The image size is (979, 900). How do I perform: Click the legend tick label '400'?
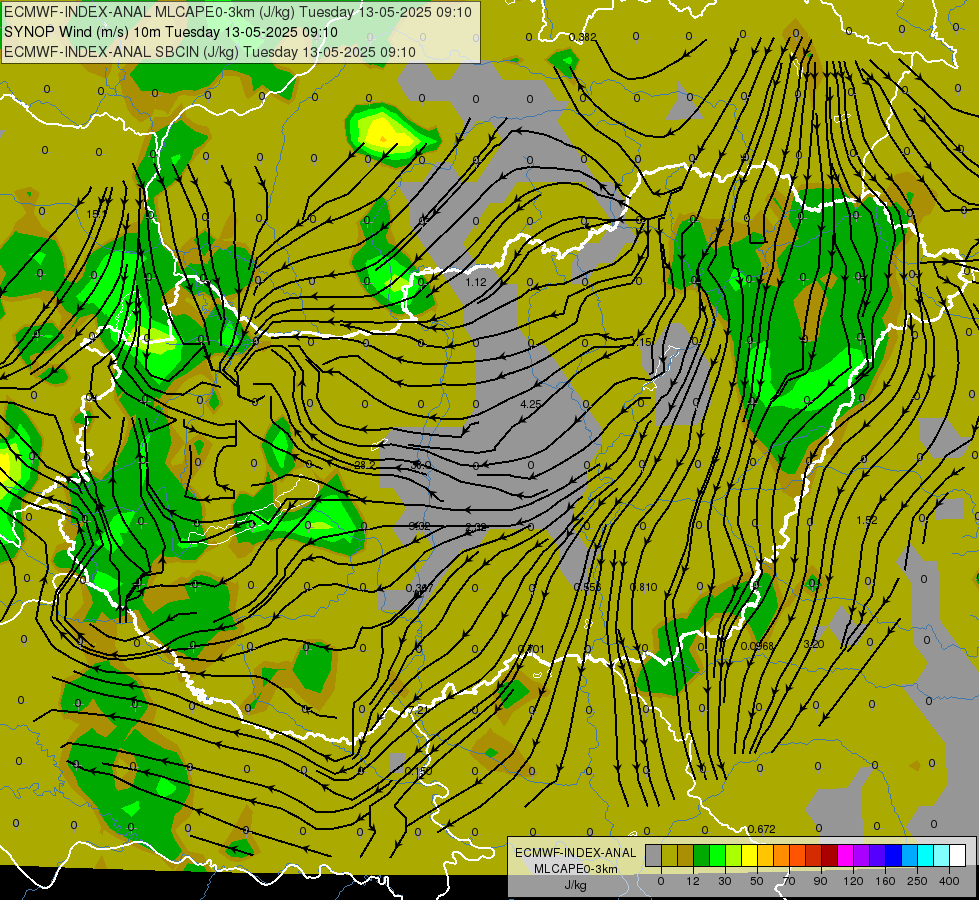click(x=949, y=881)
